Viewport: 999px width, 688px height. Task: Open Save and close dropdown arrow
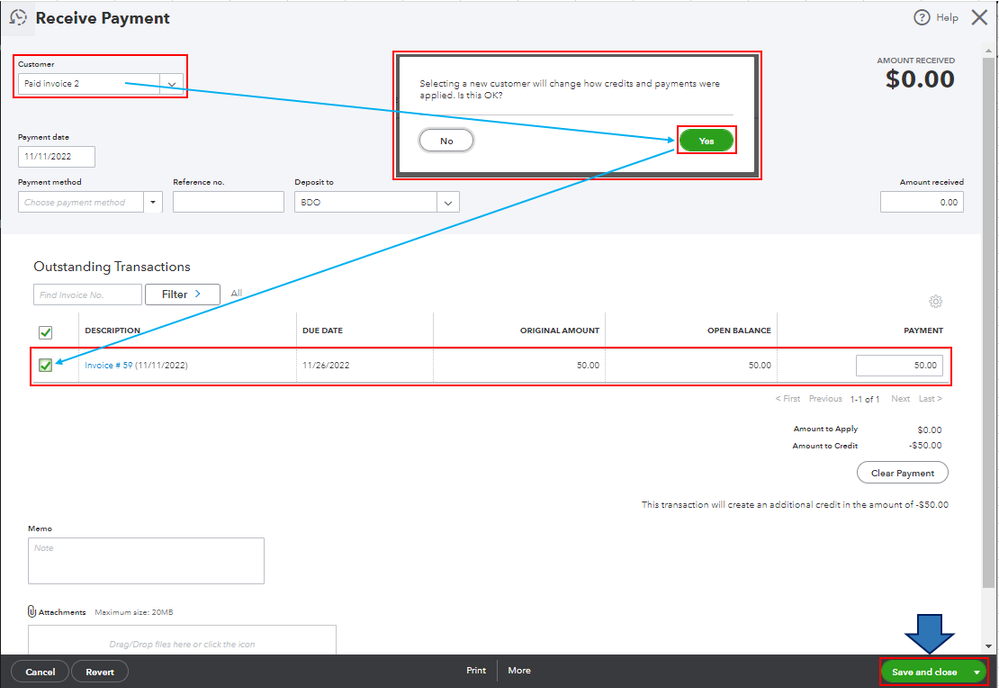point(977,672)
